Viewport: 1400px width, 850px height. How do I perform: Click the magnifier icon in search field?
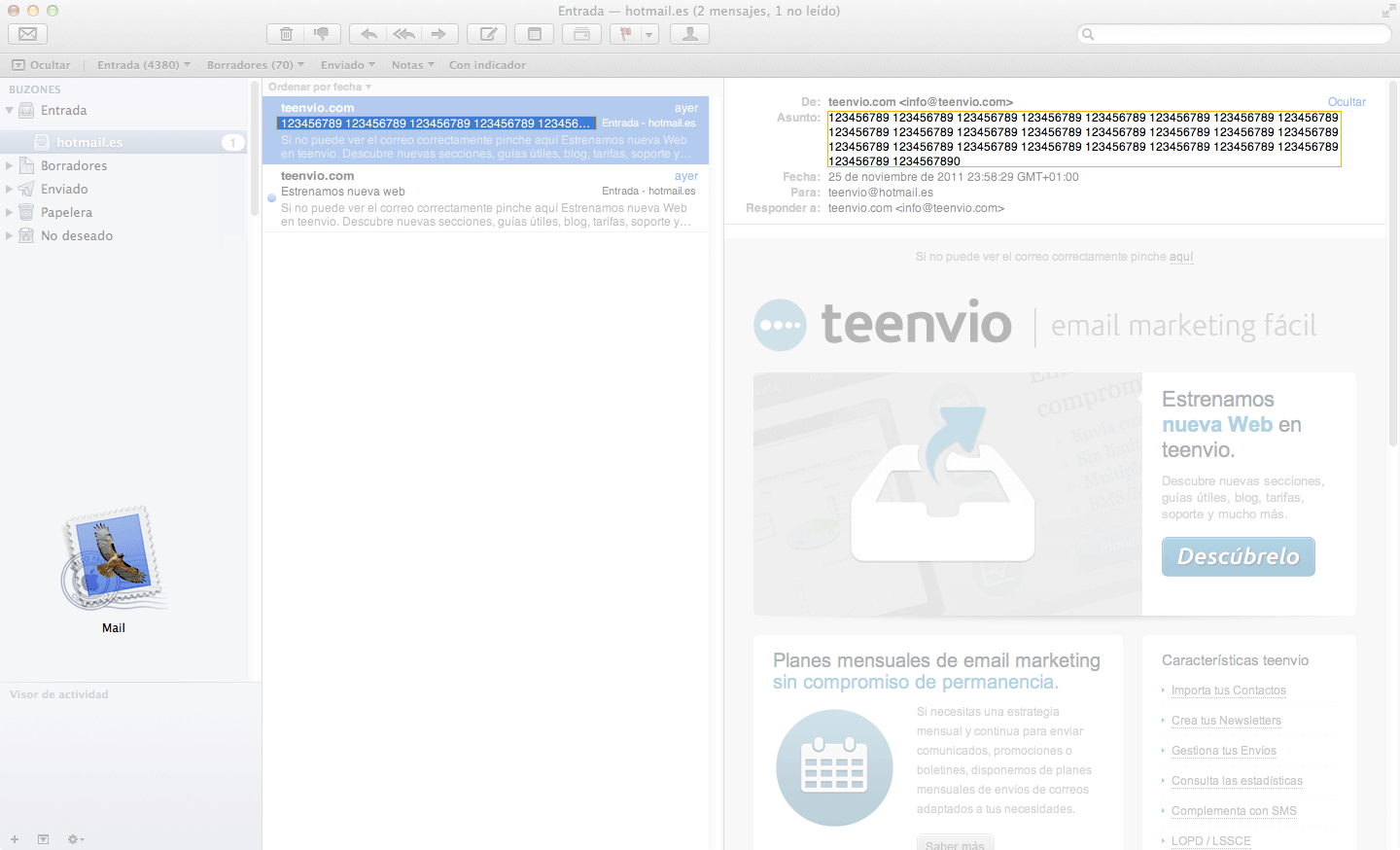pyautogui.click(x=1089, y=34)
